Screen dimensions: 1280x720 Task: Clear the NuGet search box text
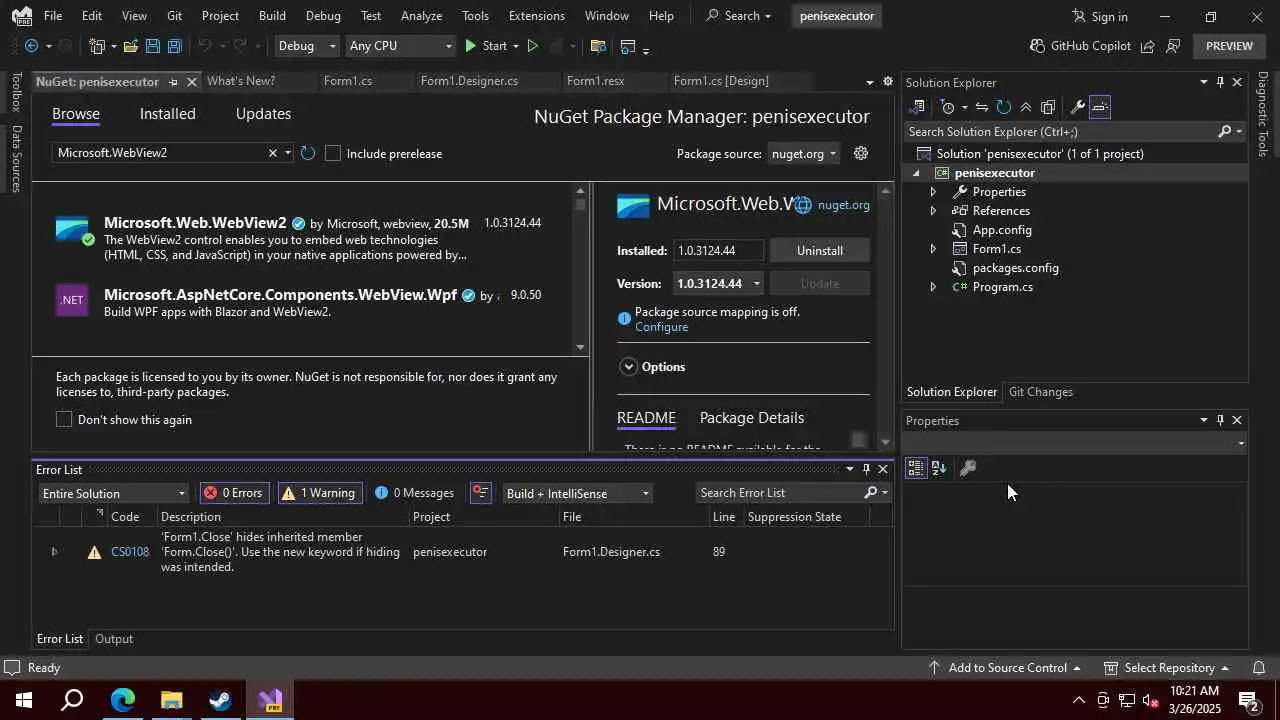[272, 153]
